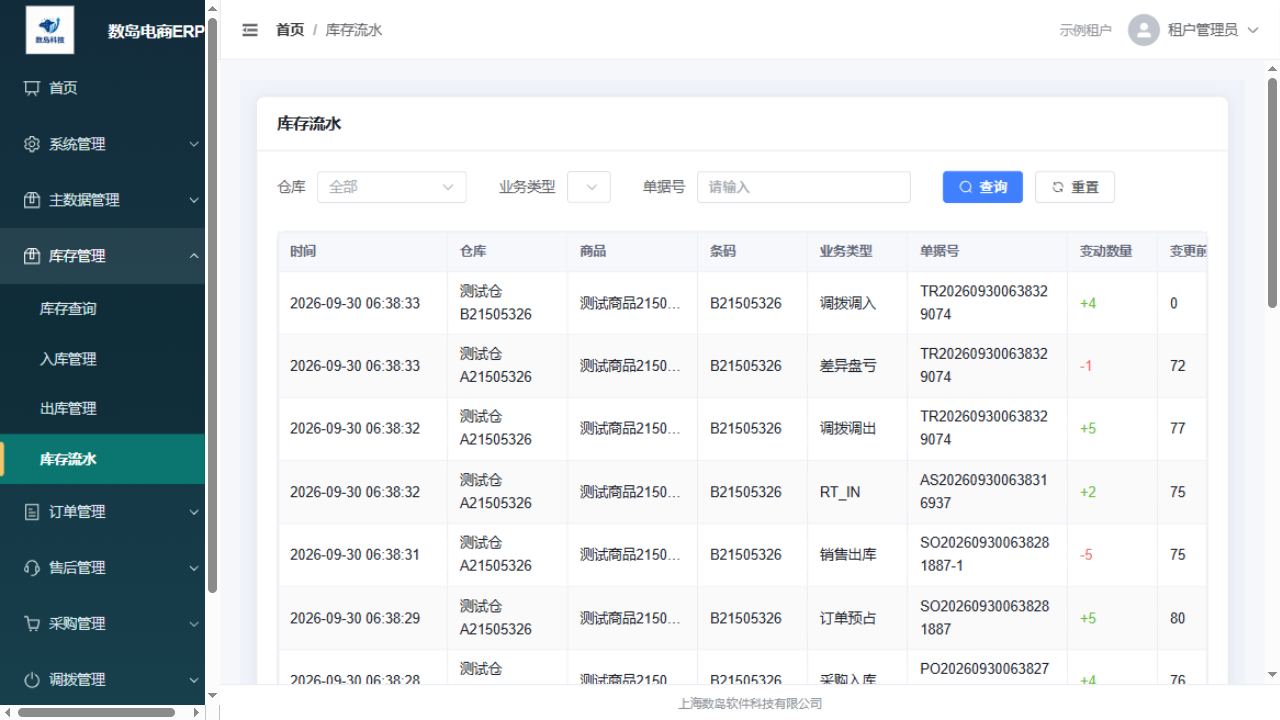Click the 采购管理 shopping cart icon

[32, 624]
